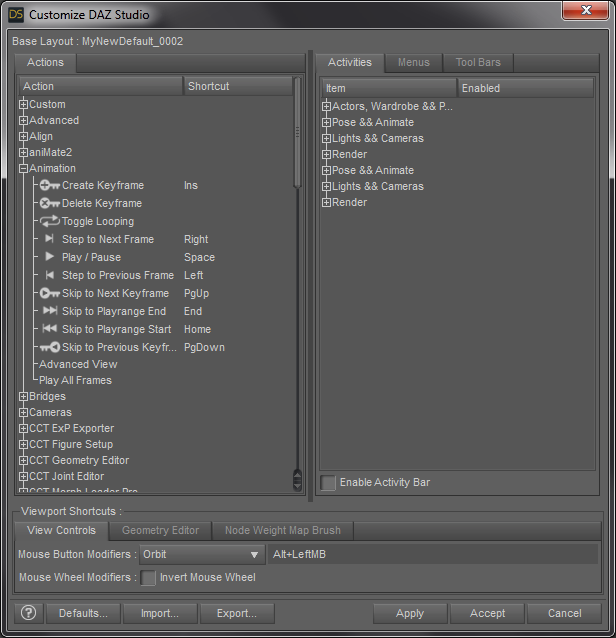The height and width of the screenshot is (638, 616).
Task: Click the Step to Previous Frame icon
Action: [50, 275]
